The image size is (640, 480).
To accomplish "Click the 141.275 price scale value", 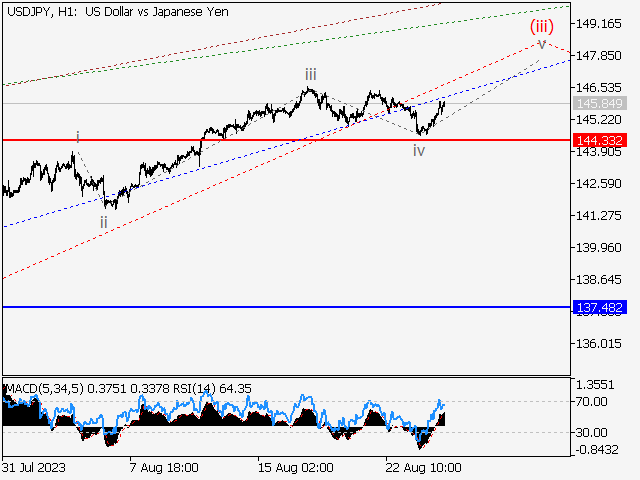I will [x=598, y=216].
